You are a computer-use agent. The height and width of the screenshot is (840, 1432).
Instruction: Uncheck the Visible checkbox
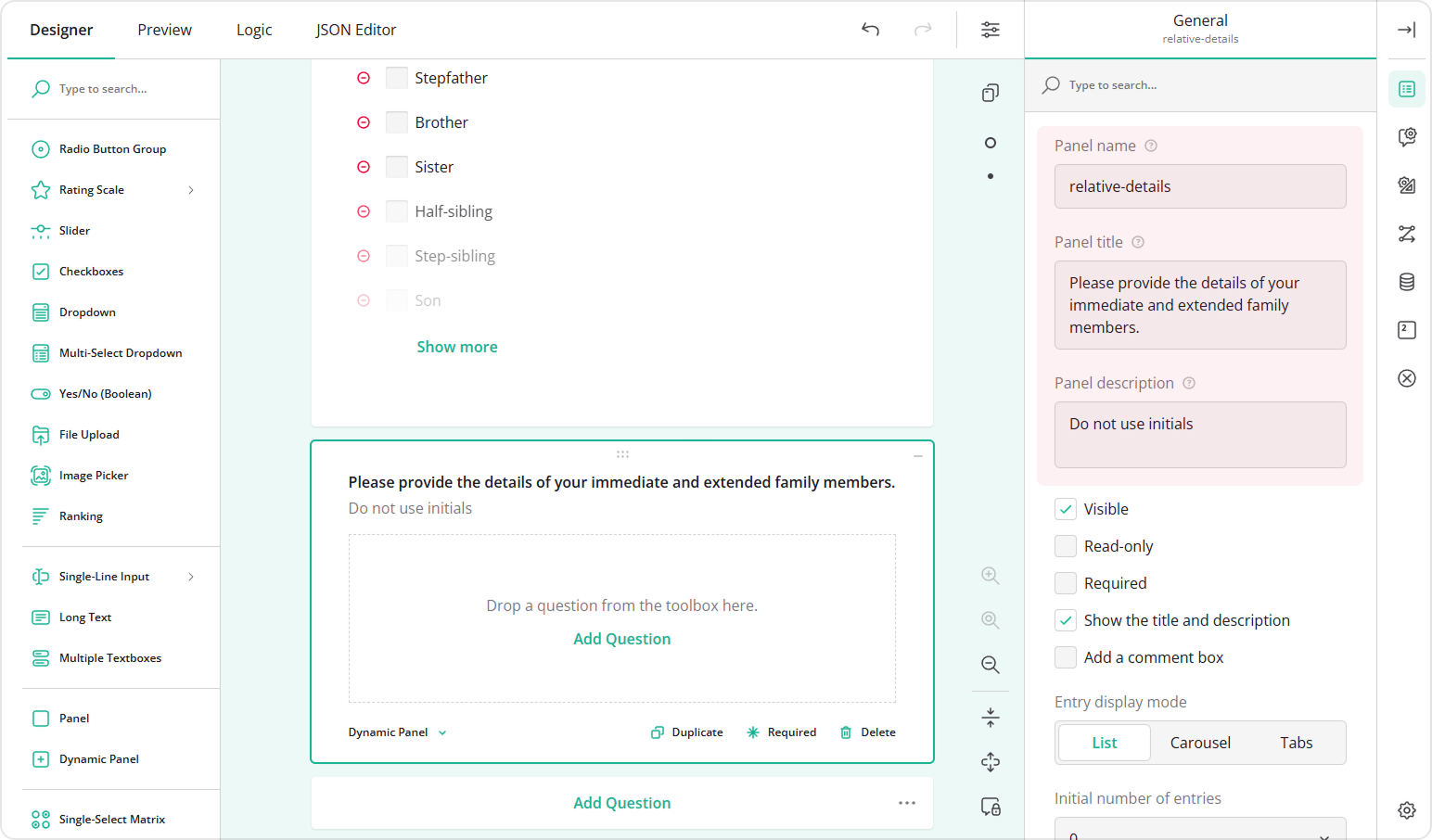(x=1065, y=509)
